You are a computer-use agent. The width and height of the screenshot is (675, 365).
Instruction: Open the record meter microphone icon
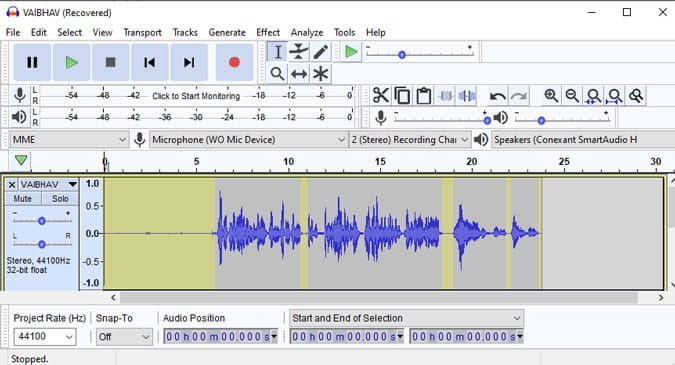click(x=19, y=95)
